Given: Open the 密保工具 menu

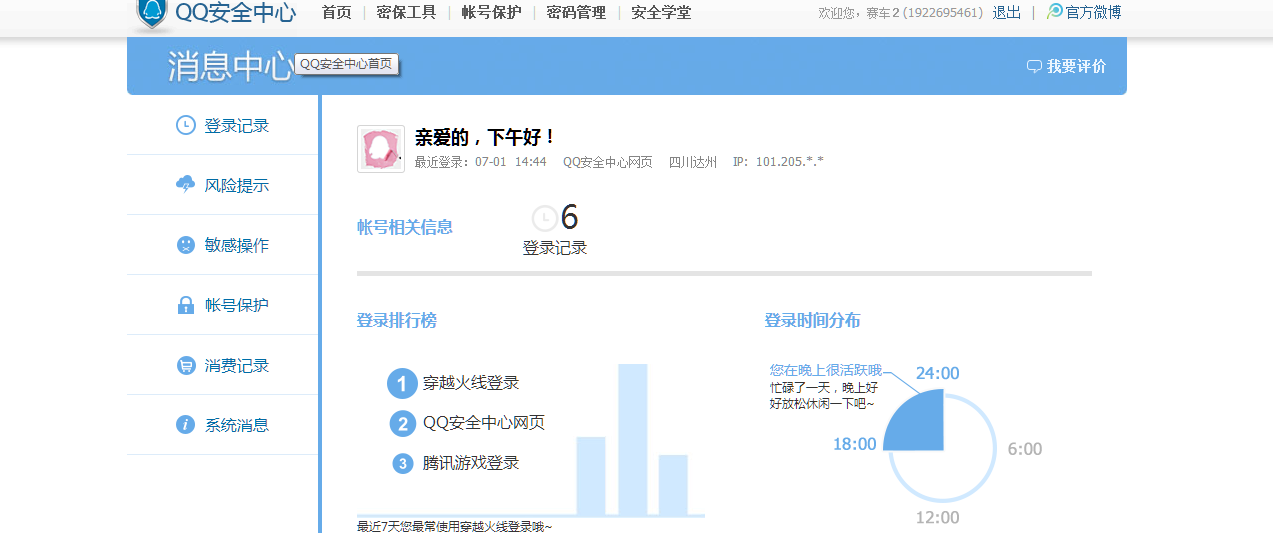Looking at the screenshot, I should [x=406, y=12].
